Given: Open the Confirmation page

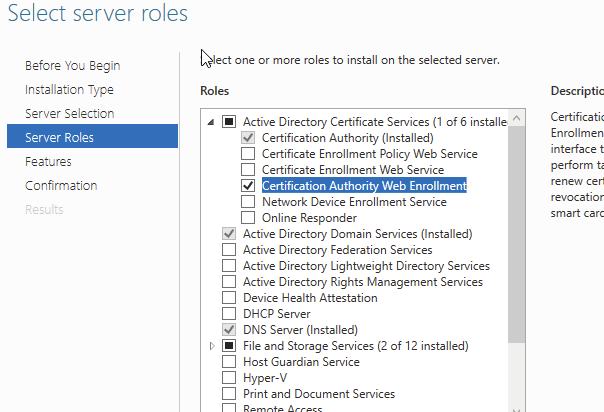Looking at the screenshot, I should [x=61, y=186].
